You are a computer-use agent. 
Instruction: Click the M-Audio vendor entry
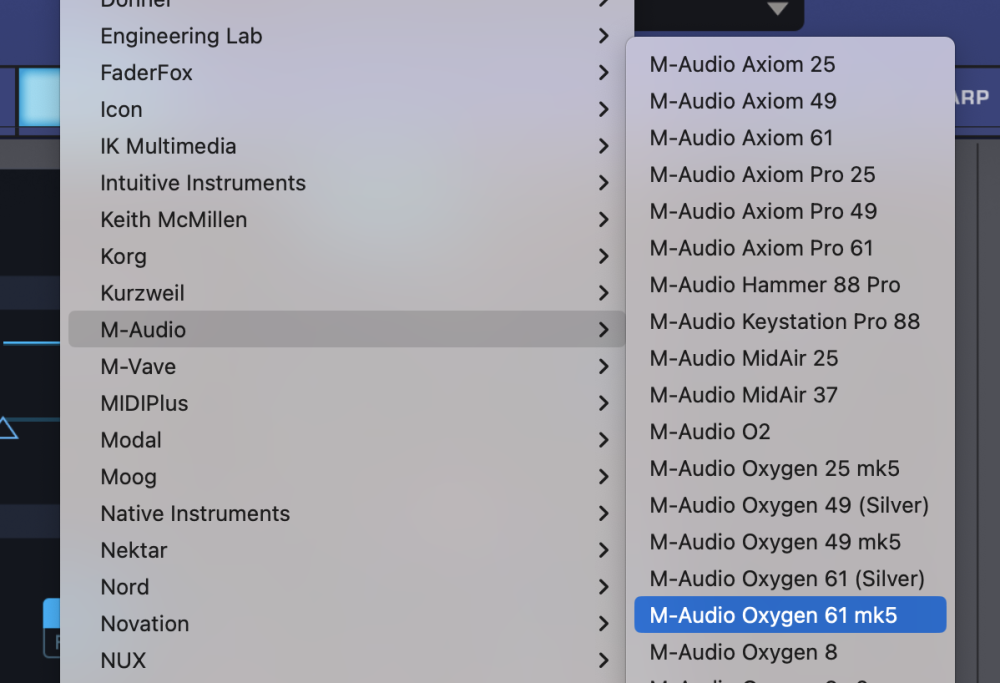point(143,329)
